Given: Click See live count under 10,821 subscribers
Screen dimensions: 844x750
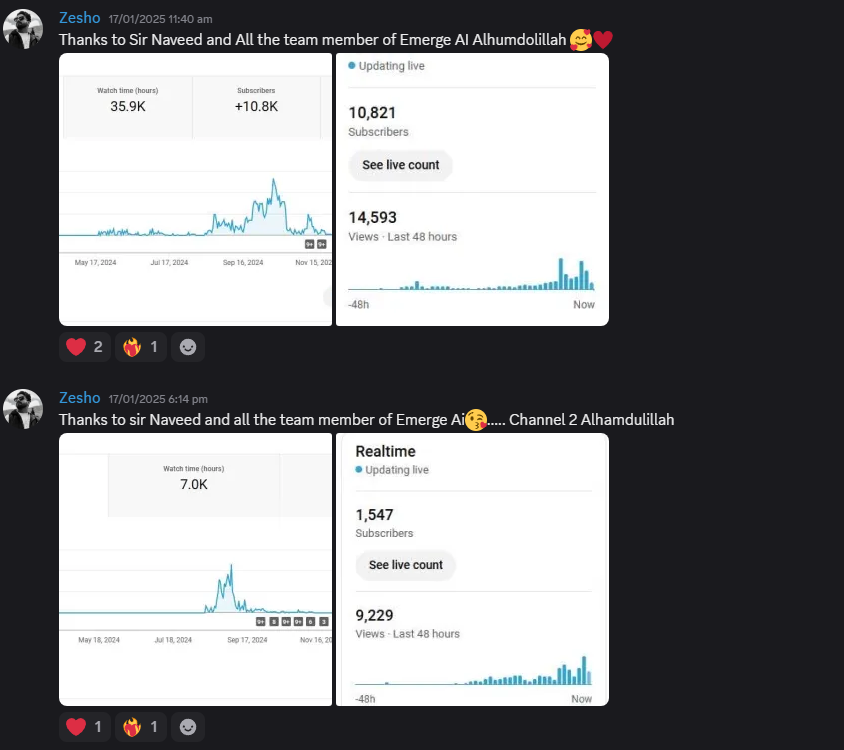Looking at the screenshot, I should (x=400, y=165).
